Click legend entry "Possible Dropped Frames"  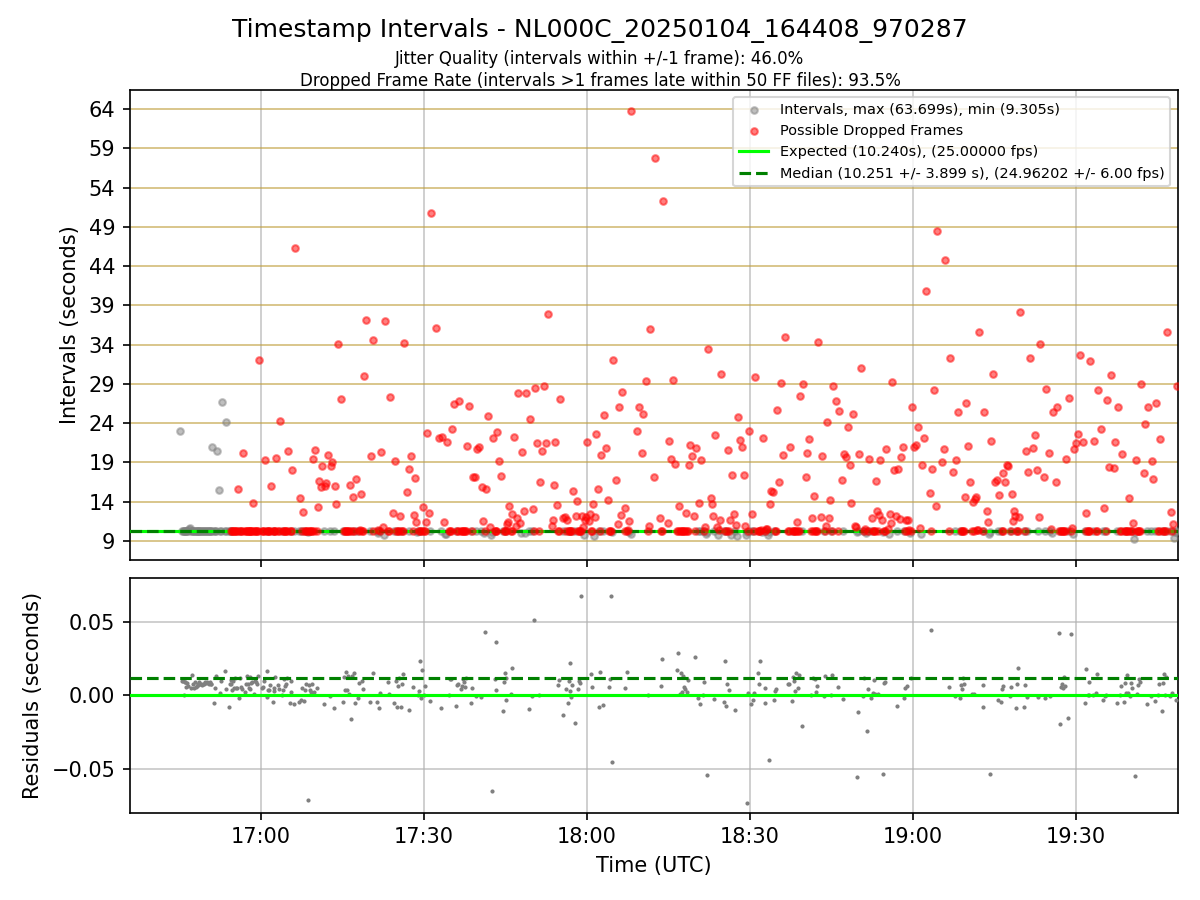[x=871, y=130]
